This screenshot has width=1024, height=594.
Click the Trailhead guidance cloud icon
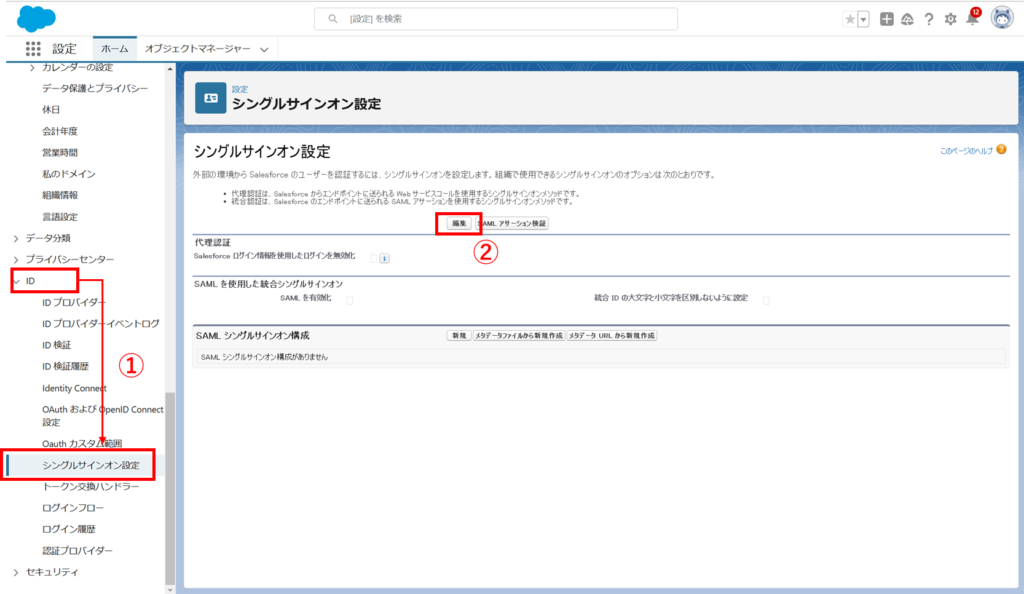pos(907,20)
